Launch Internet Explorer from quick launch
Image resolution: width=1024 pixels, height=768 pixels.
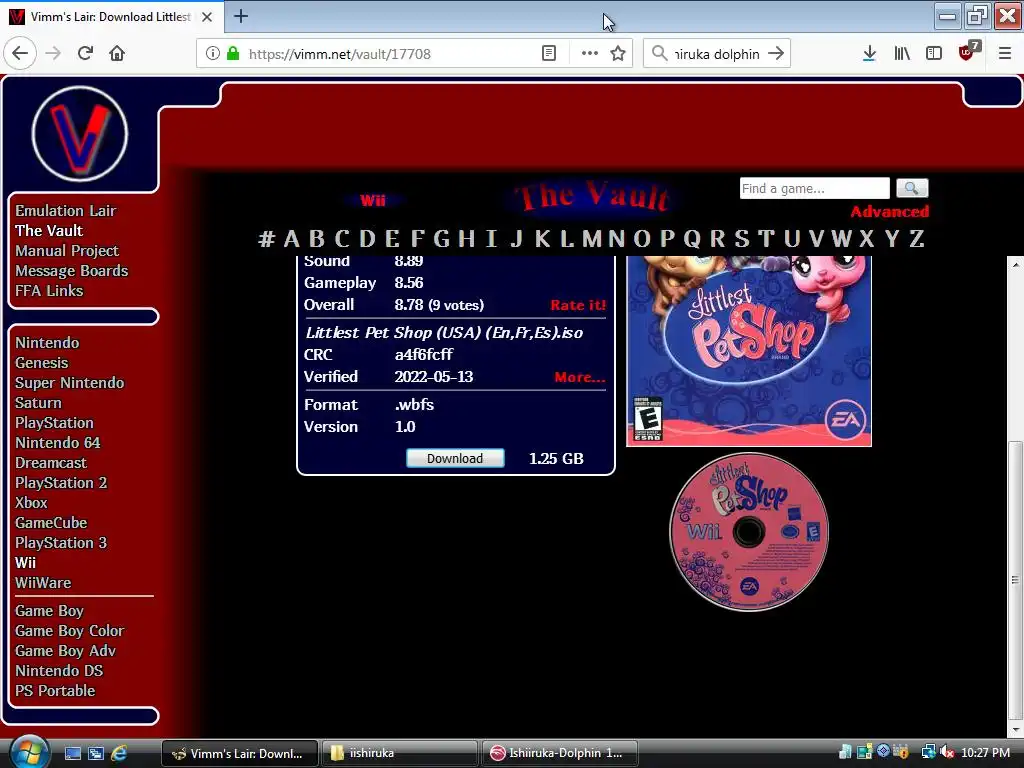tap(119, 753)
